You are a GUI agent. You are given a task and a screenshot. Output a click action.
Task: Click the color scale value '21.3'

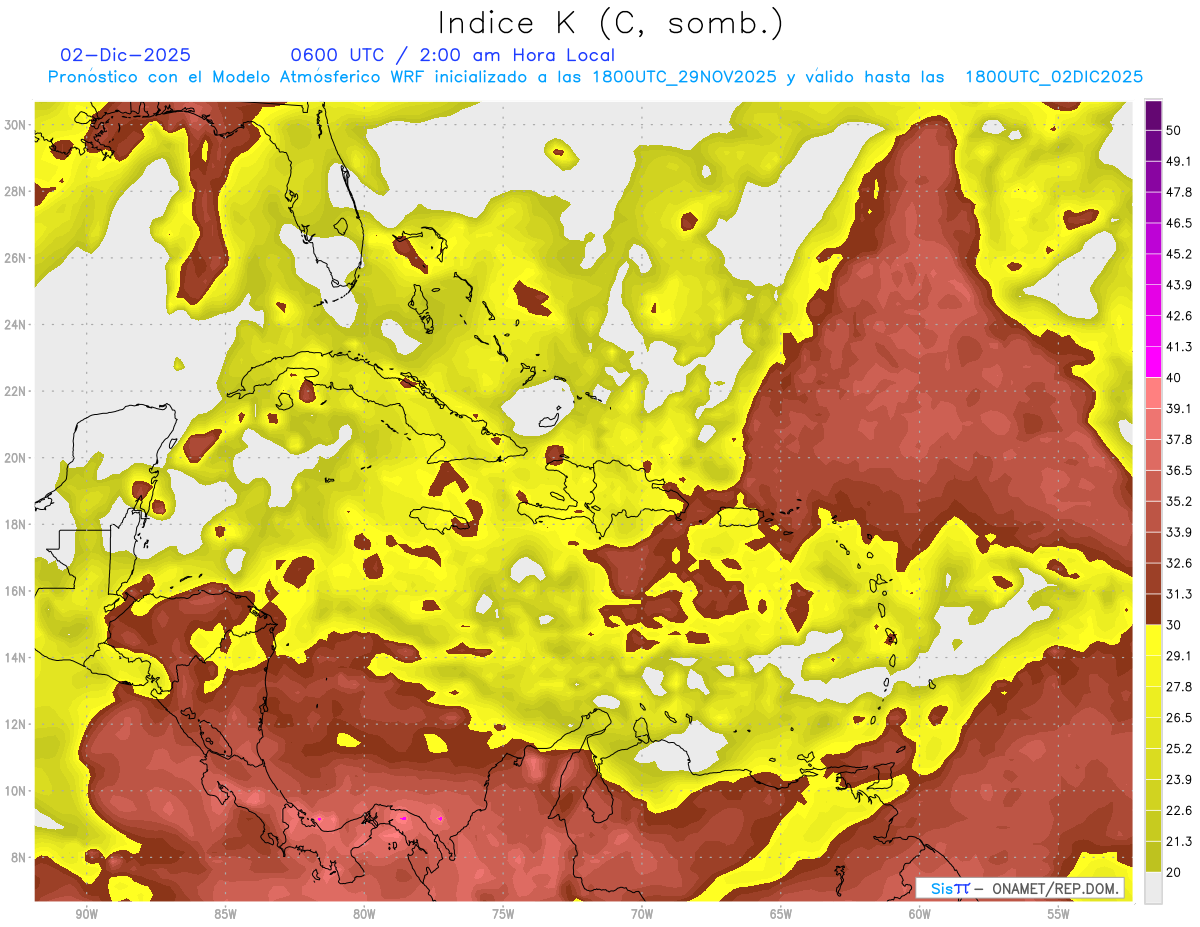pyautogui.click(x=1178, y=841)
